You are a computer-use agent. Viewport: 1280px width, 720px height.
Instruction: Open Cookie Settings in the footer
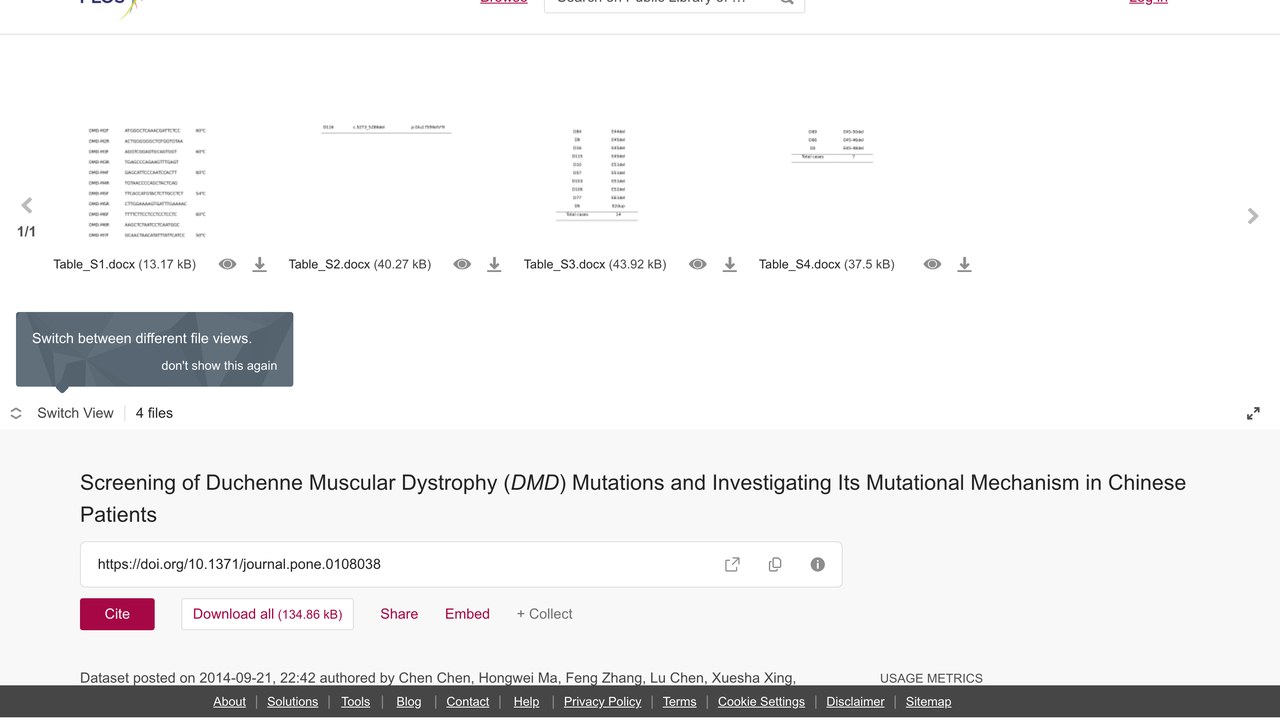pyautogui.click(x=761, y=702)
